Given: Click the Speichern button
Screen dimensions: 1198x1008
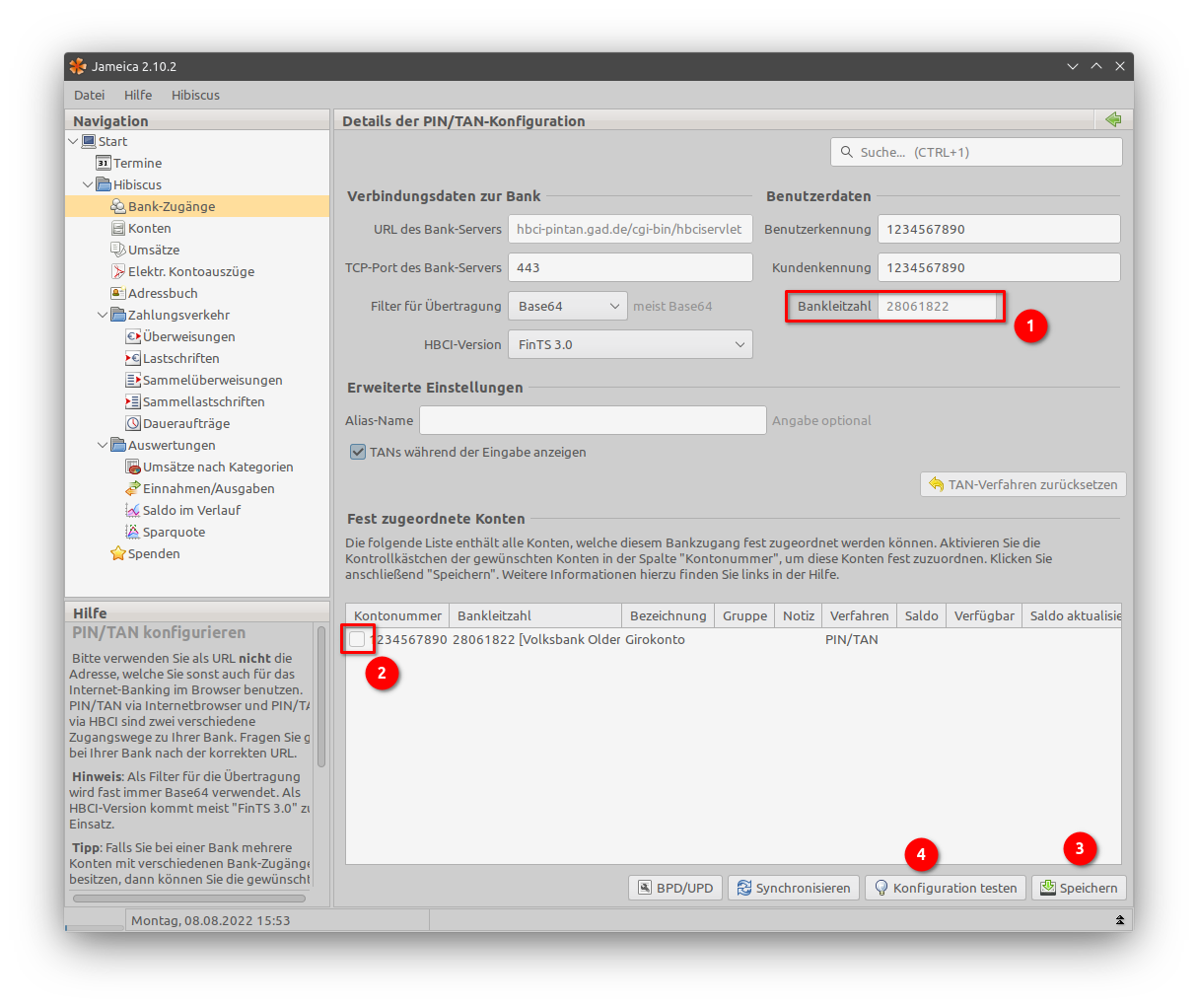Looking at the screenshot, I should pos(1079,888).
